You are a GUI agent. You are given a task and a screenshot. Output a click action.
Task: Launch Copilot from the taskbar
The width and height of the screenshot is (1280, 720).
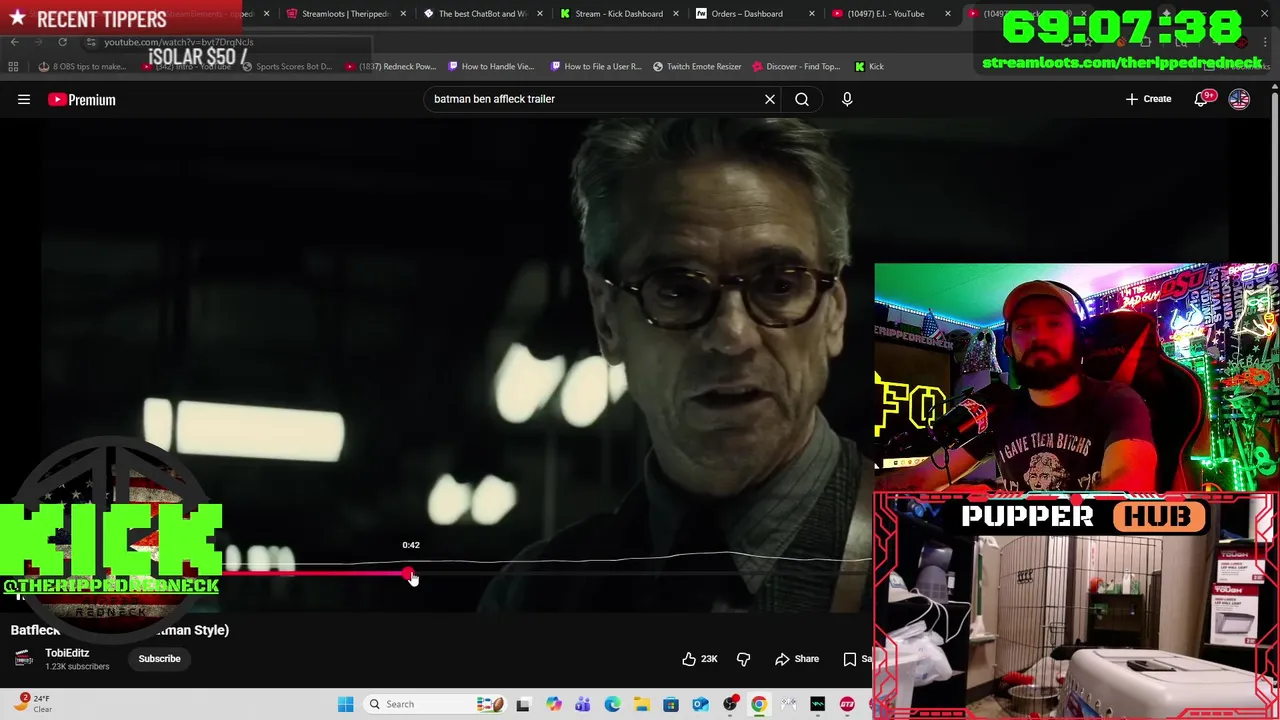click(x=553, y=704)
